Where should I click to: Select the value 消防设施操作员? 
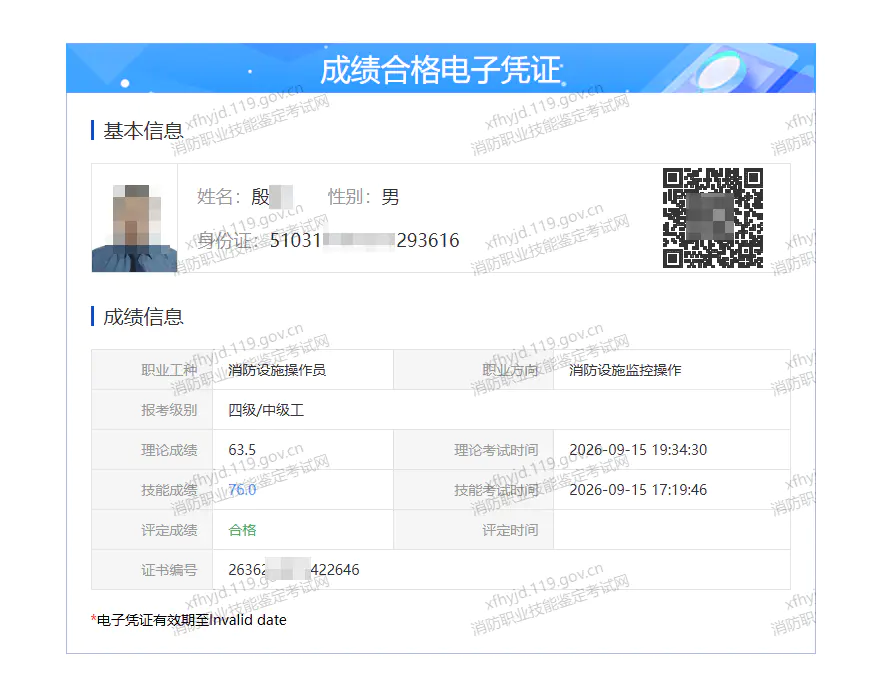pyautogui.click(x=277, y=370)
